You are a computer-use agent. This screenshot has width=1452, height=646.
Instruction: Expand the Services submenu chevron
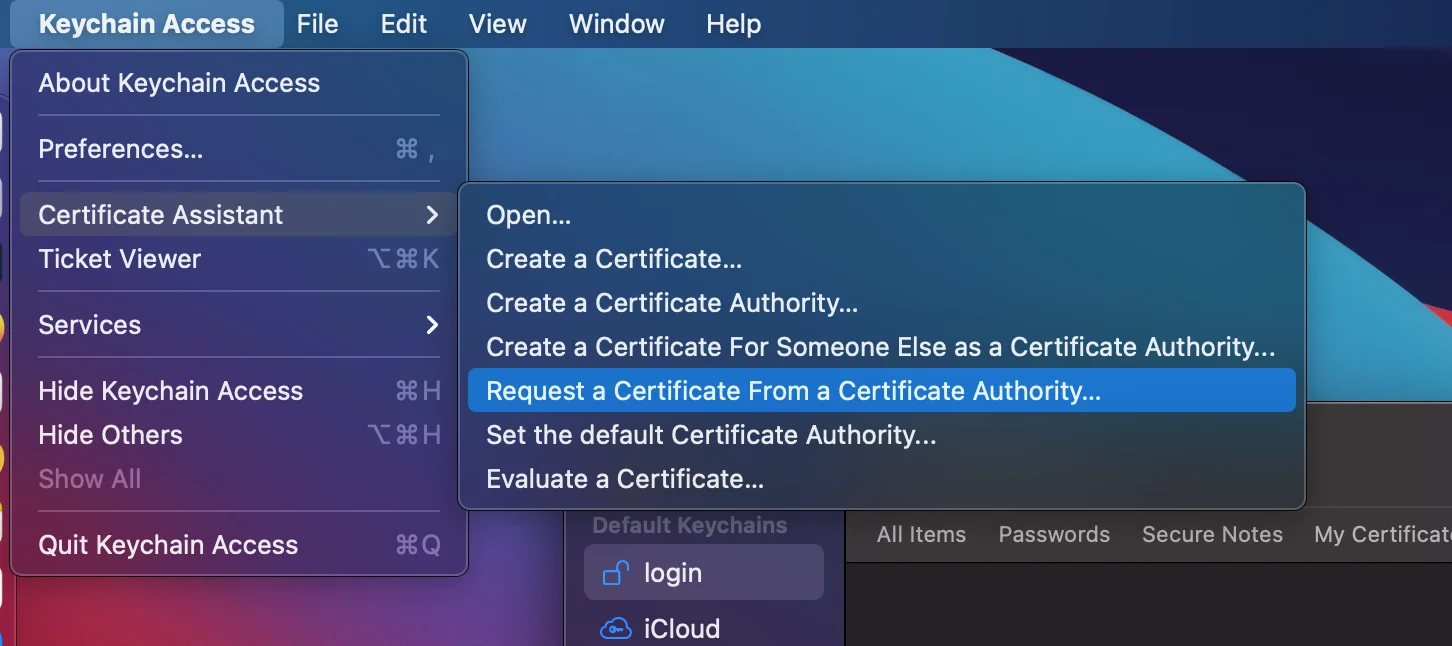point(432,325)
